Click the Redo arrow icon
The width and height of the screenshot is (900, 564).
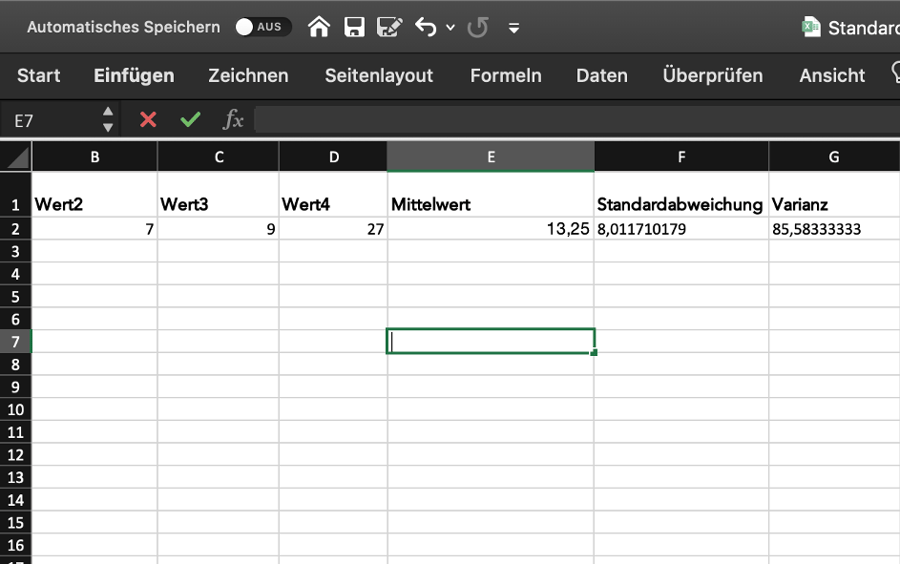[x=478, y=27]
